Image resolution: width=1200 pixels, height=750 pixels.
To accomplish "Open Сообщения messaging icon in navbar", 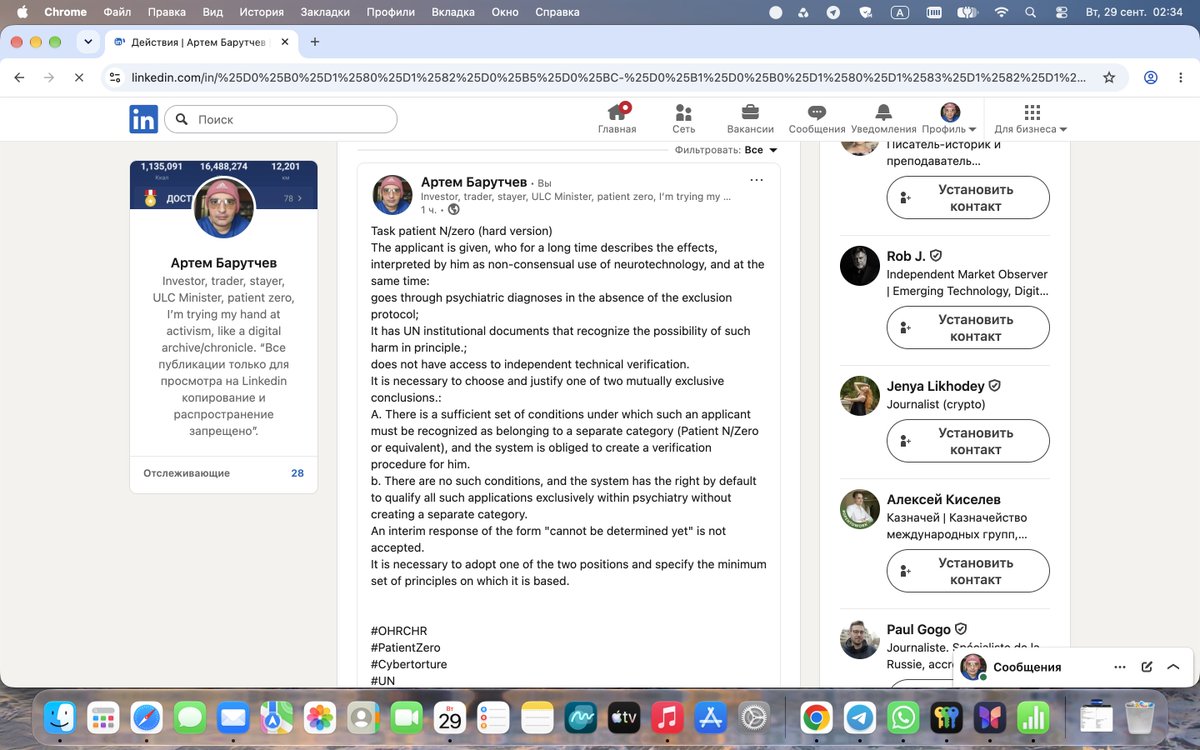I will 817,119.
